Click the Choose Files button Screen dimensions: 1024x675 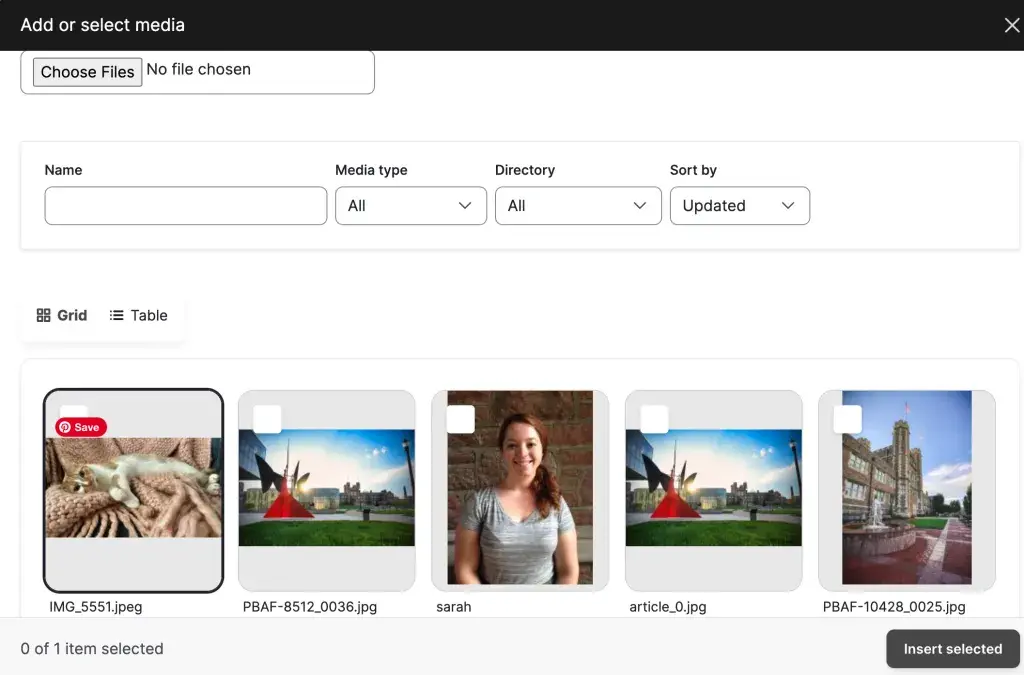[88, 72]
